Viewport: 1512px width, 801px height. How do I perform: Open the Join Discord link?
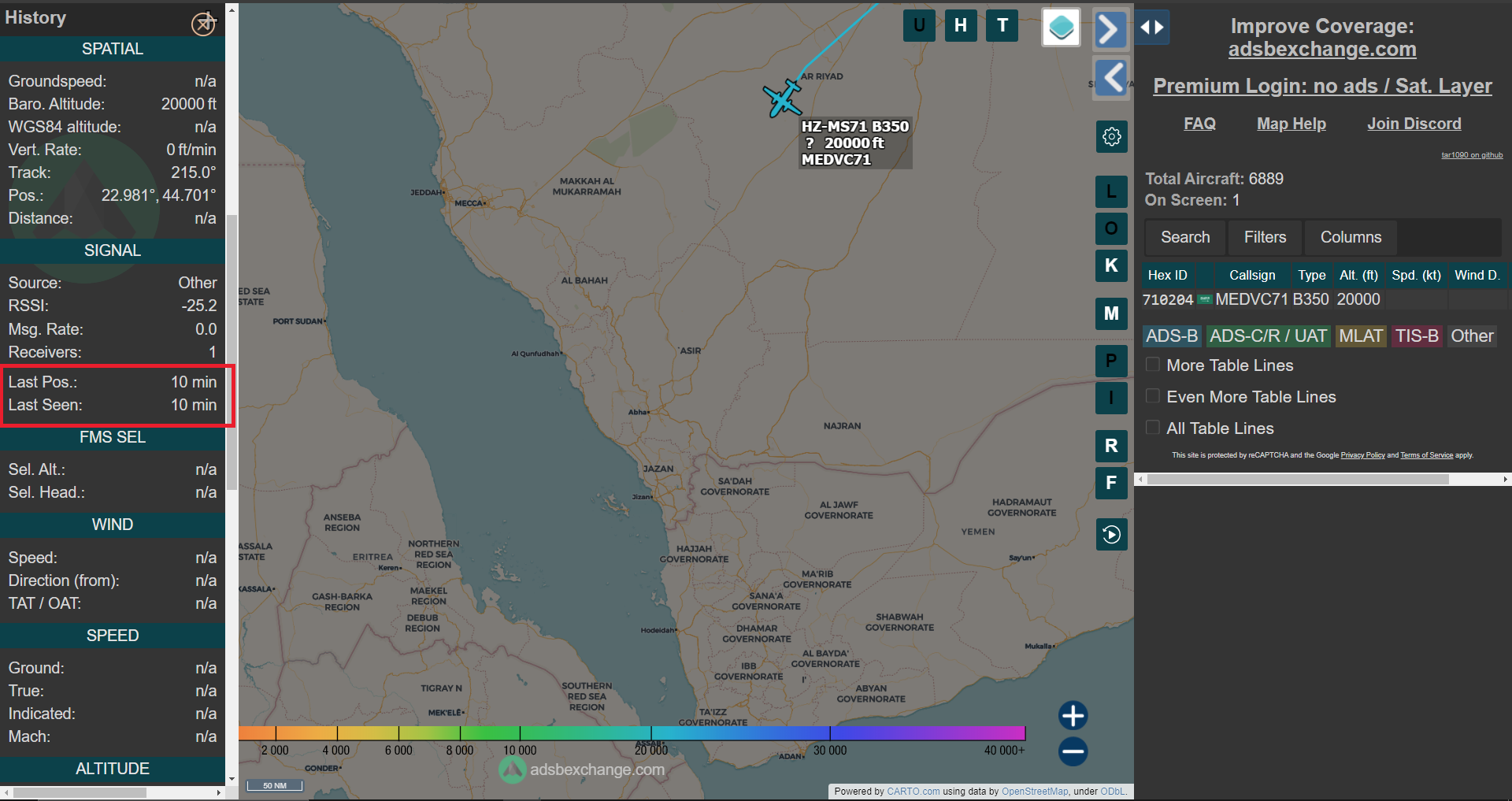[1414, 124]
